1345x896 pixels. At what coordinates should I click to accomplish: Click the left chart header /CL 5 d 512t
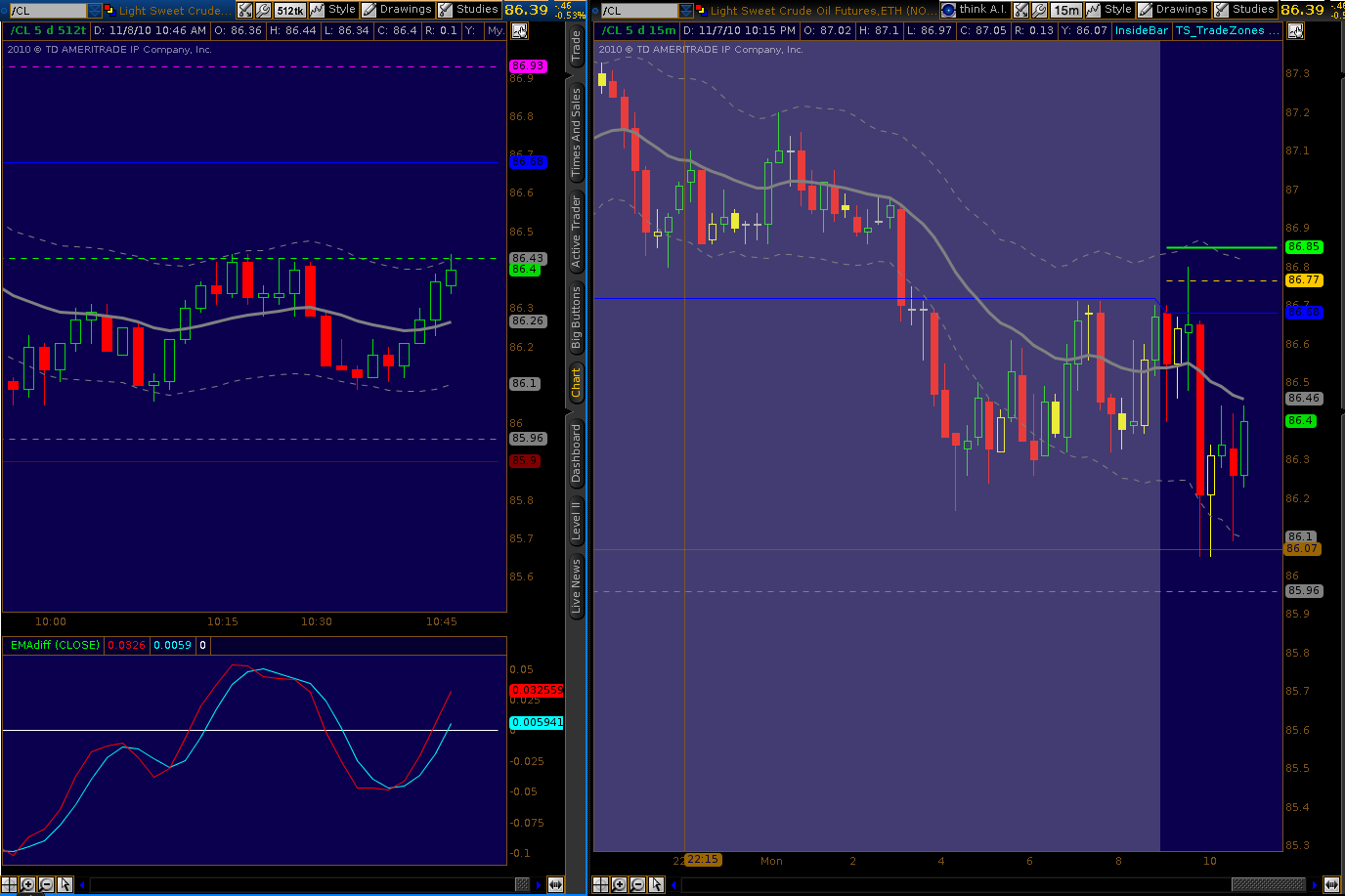[x=48, y=30]
